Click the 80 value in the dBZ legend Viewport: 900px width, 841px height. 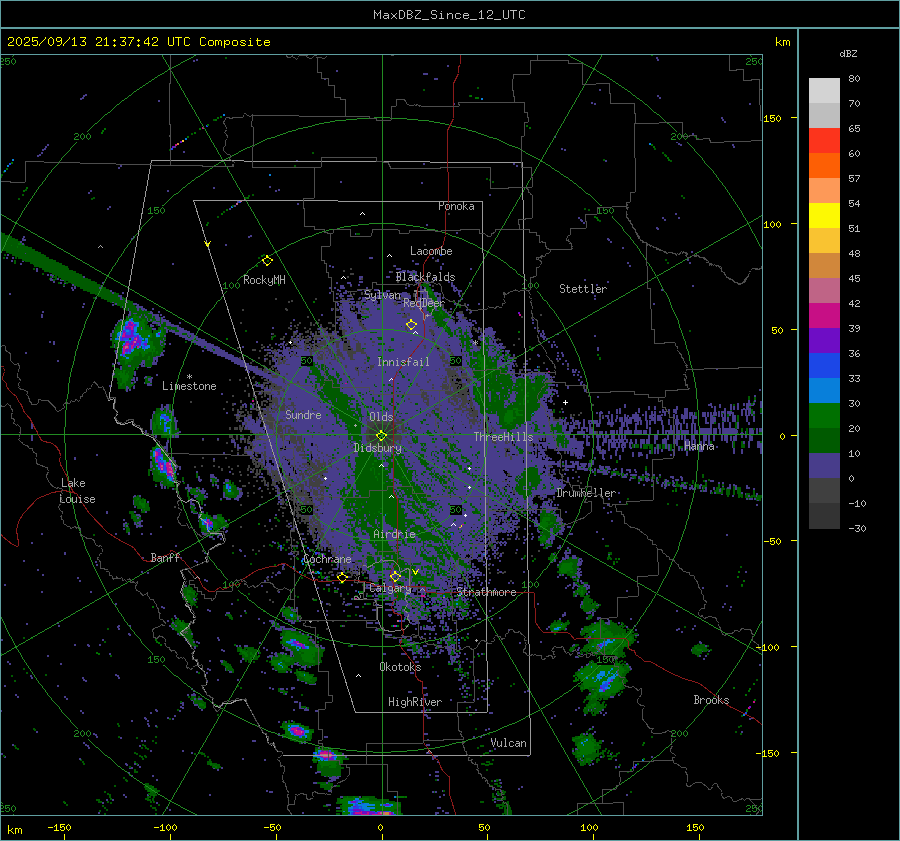pyautogui.click(x=854, y=79)
